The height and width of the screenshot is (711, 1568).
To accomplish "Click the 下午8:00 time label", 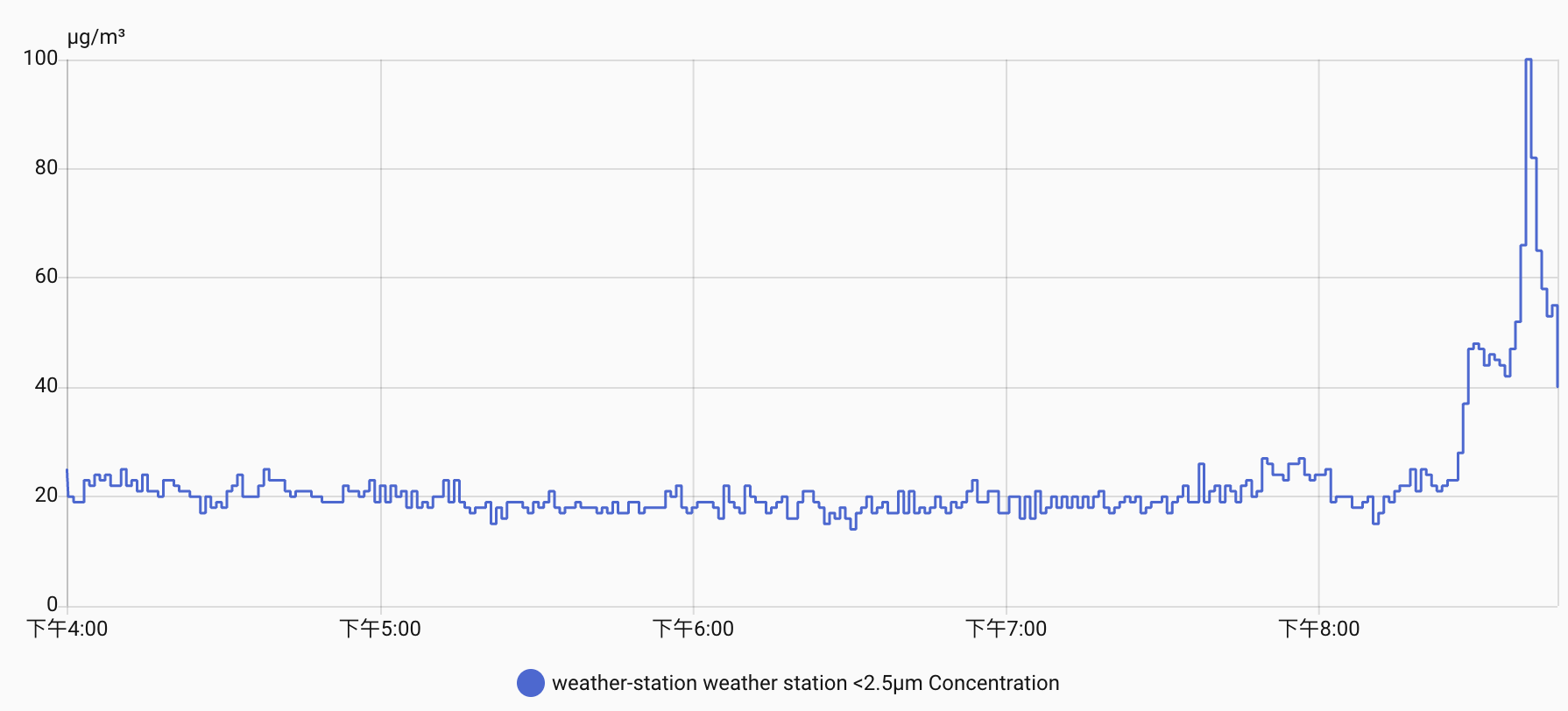I will pos(1318,629).
